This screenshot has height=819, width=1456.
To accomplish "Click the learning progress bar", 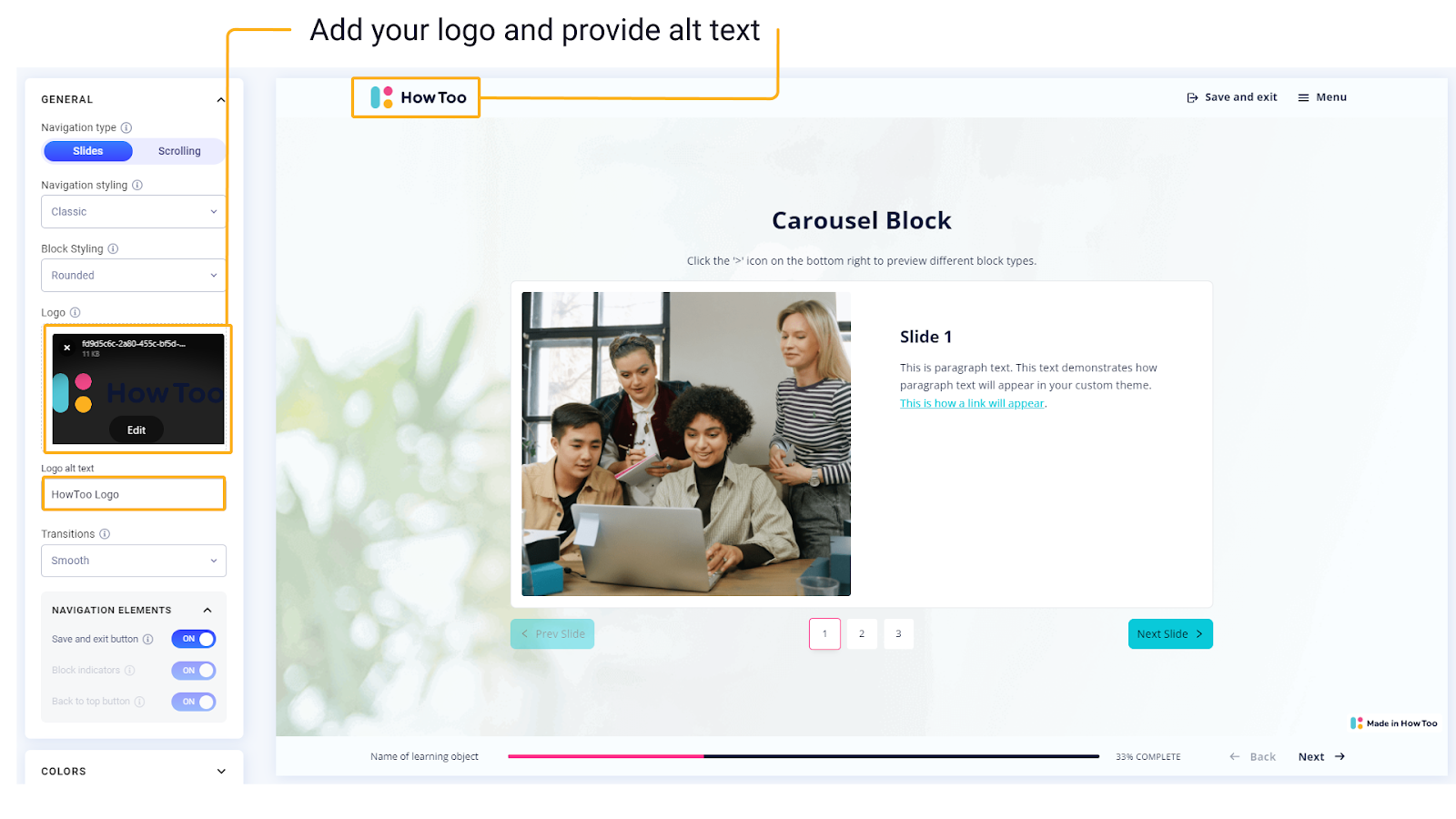I will pos(803,756).
